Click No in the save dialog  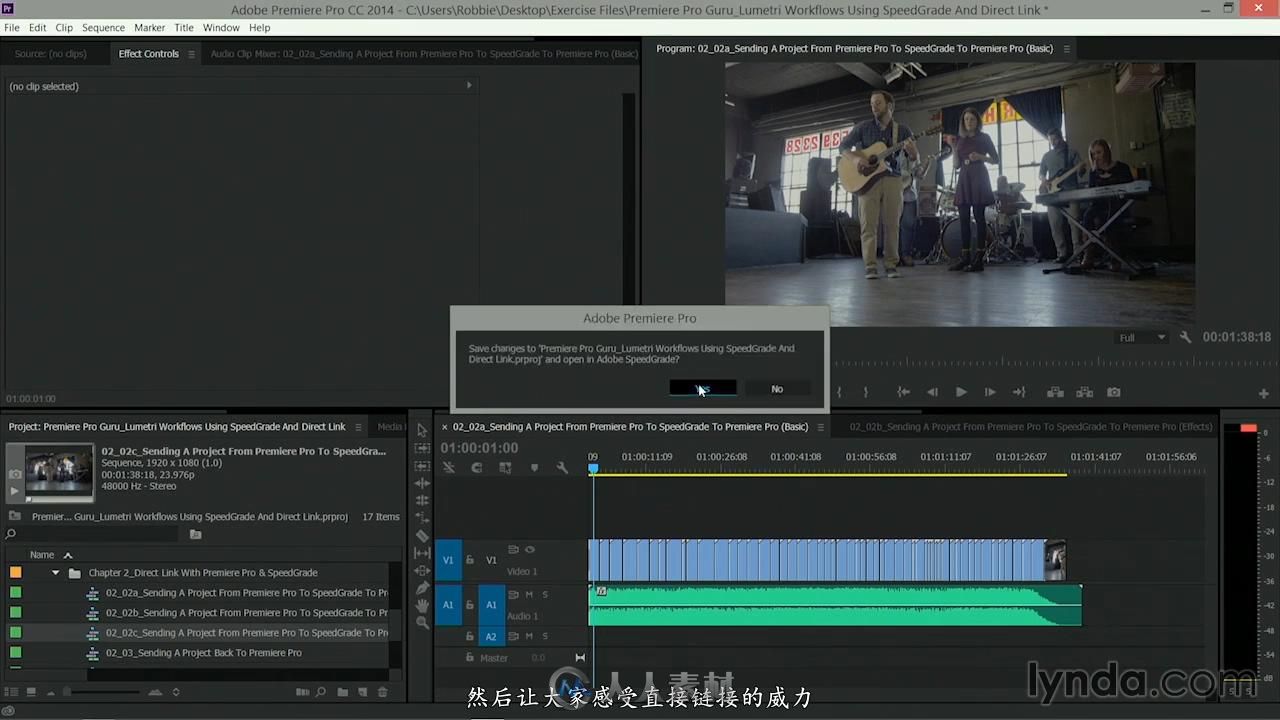click(777, 389)
